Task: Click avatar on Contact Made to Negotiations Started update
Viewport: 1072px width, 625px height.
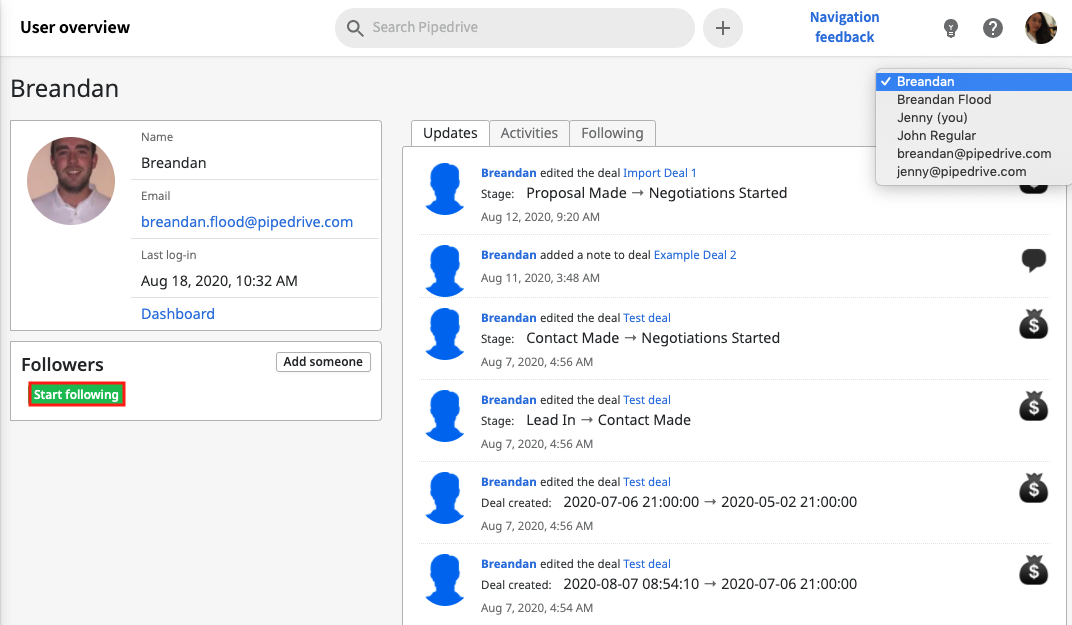Action: (445, 334)
